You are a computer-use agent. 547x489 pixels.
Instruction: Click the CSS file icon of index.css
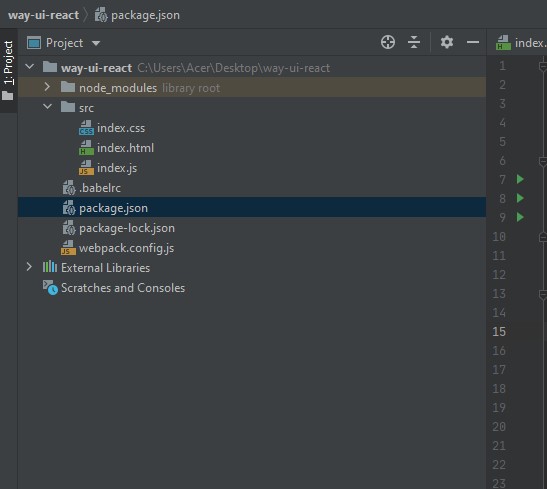86,128
